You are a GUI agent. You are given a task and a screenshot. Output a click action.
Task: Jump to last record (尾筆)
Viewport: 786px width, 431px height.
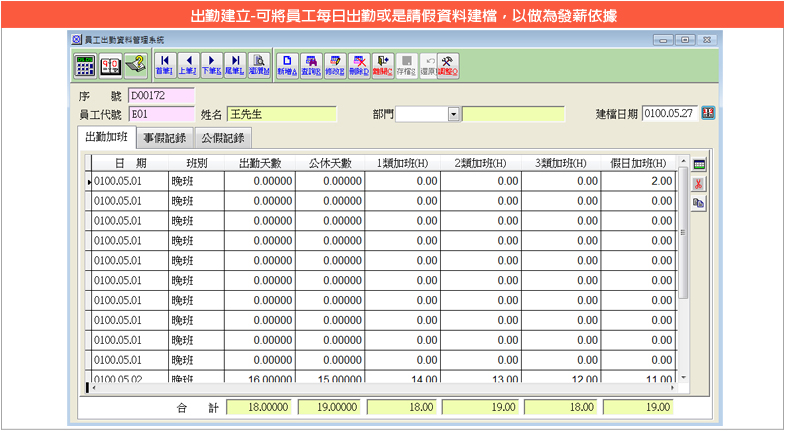234,66
